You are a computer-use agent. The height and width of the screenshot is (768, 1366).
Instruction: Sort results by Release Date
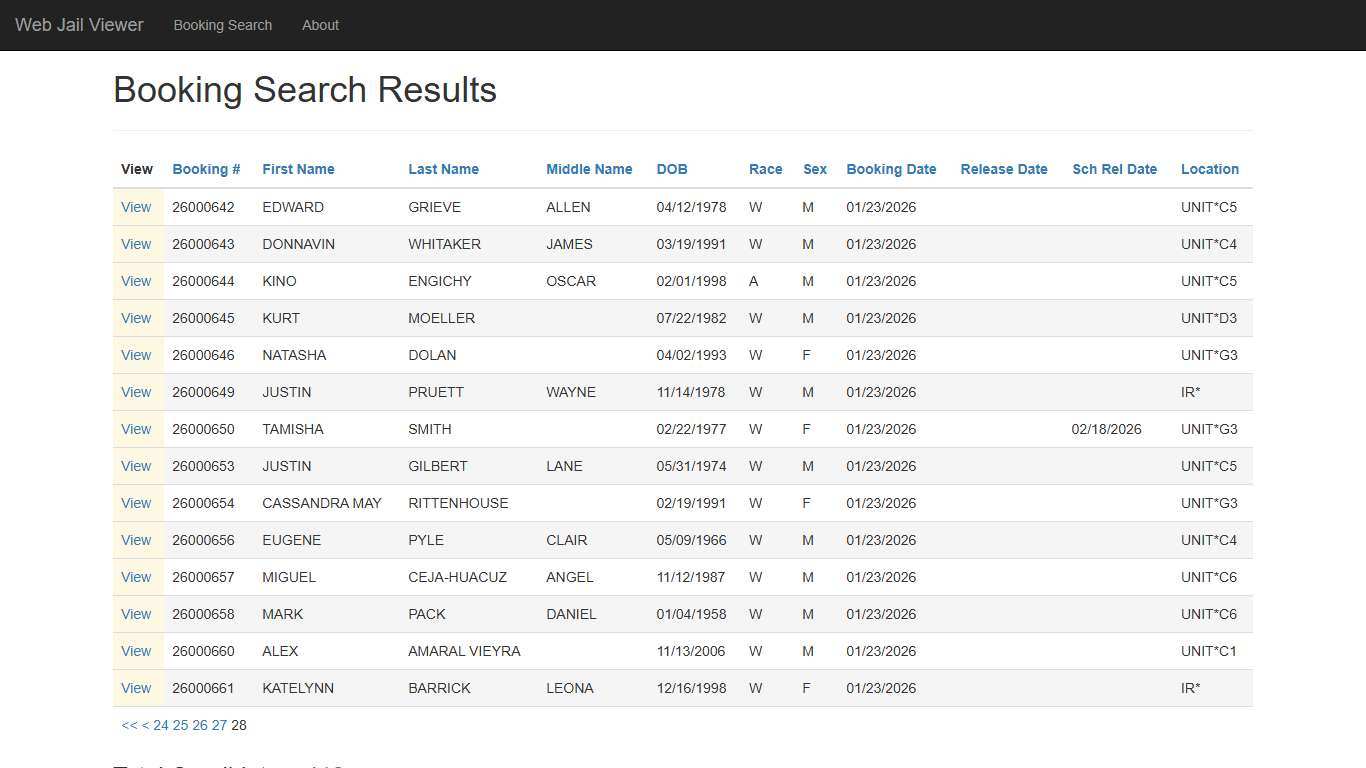click(x=1003, y=169)
